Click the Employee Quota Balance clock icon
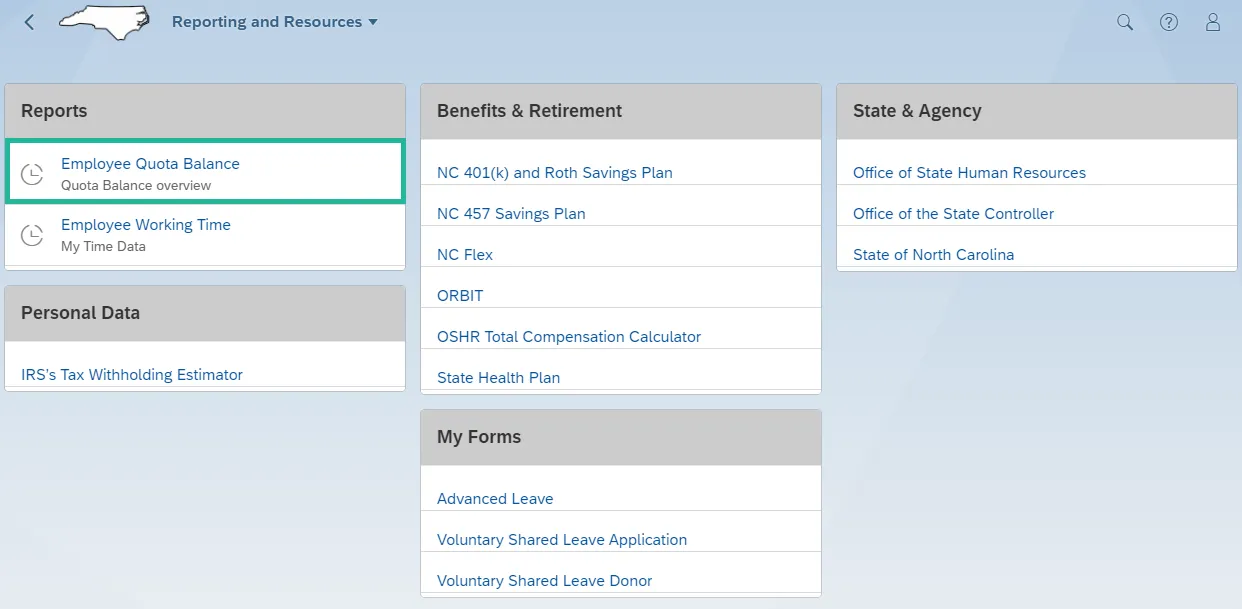This screenshot has height=609, width=1242. coord(33,174)
